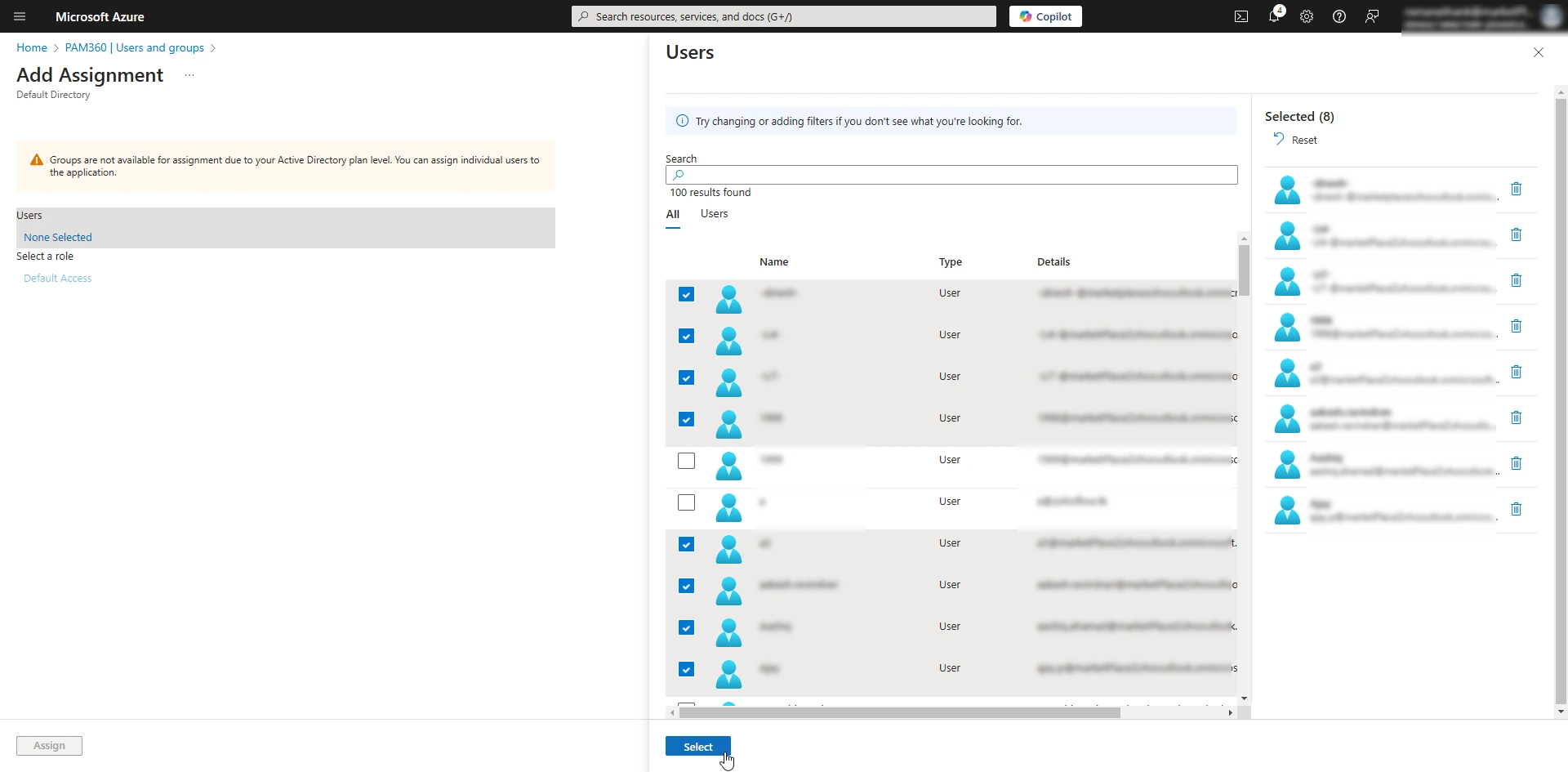
Task: Switch to the Users tab
Action: pyautogui.click(x=714, y=214)
